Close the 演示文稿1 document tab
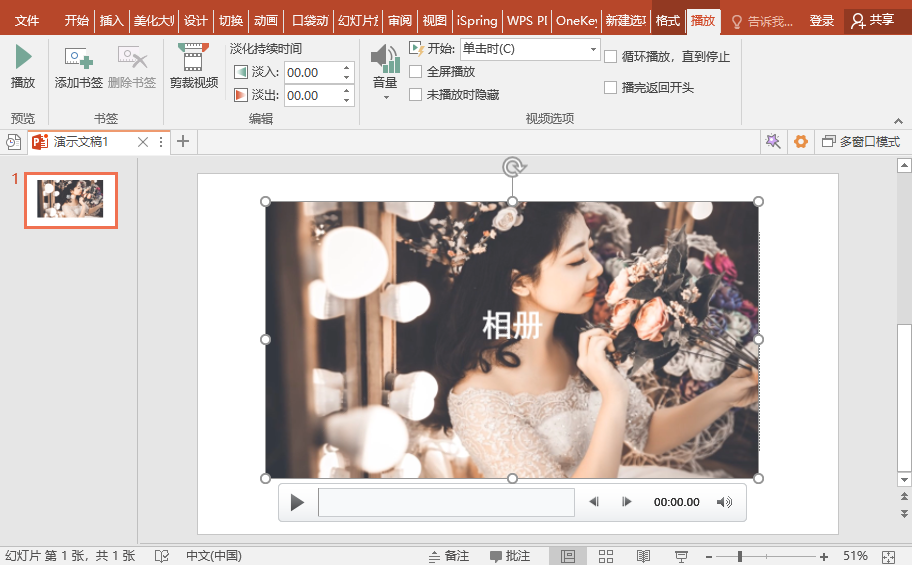The height and width of the screenshot is (565, 912). [x=143, y=142]
